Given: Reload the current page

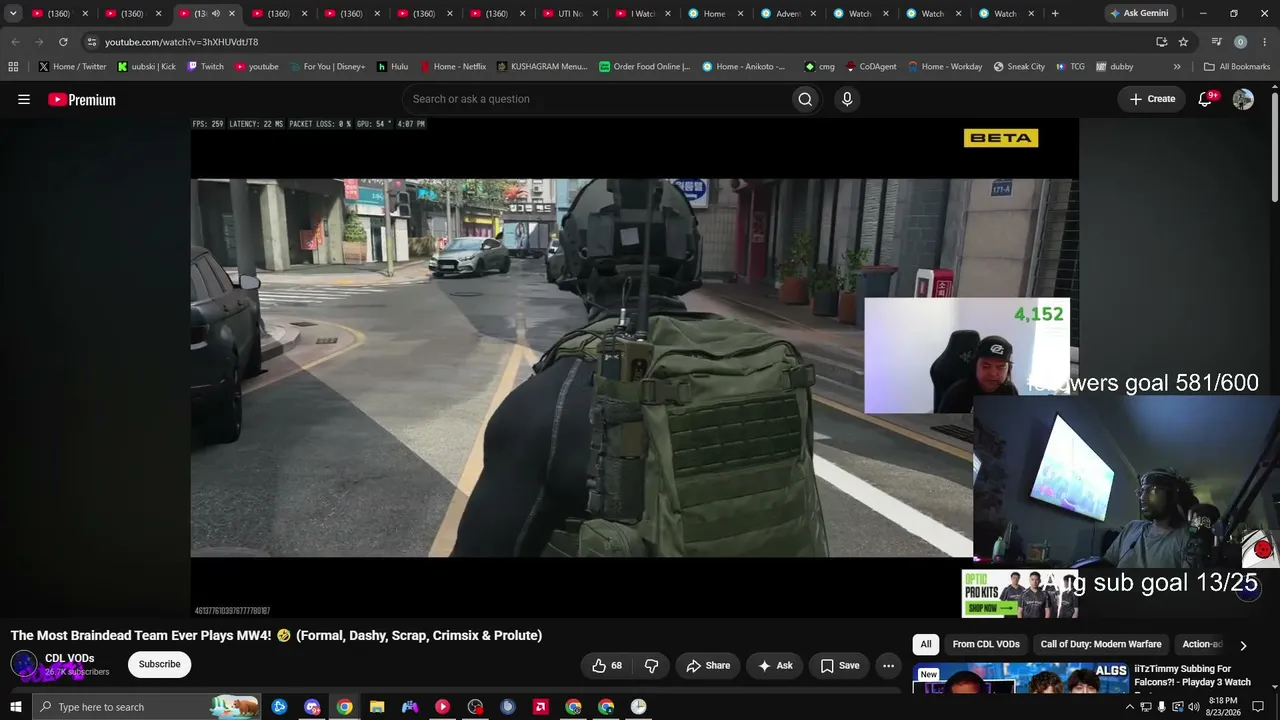Looking at the screenshot, I should pos(63,42).
